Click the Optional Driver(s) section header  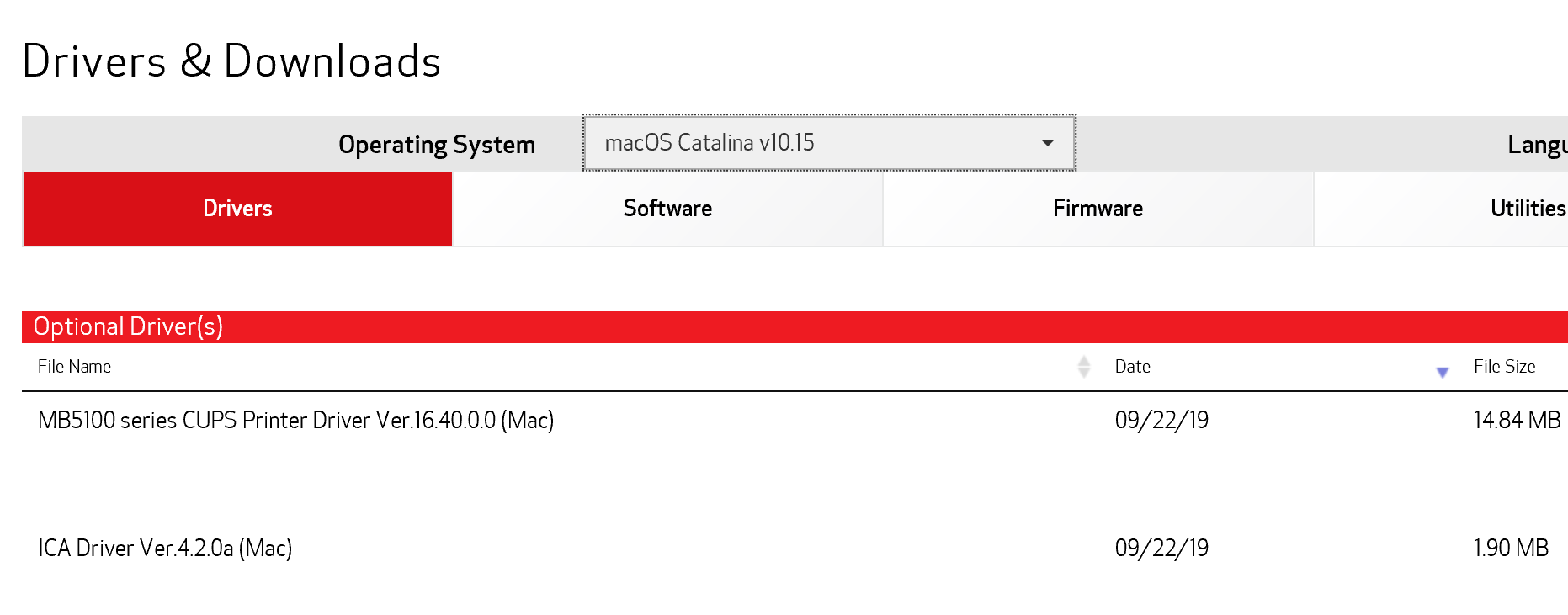[128, 326]
